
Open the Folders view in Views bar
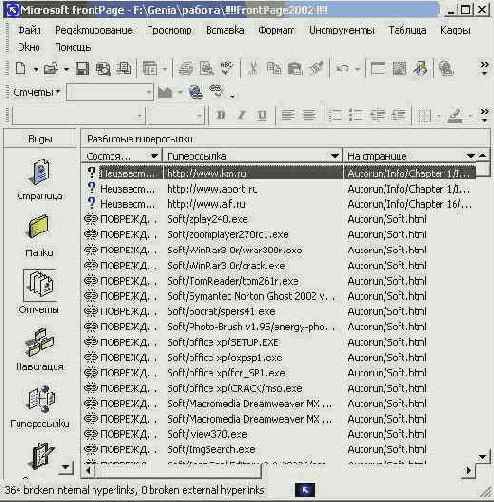pos(39,236)
